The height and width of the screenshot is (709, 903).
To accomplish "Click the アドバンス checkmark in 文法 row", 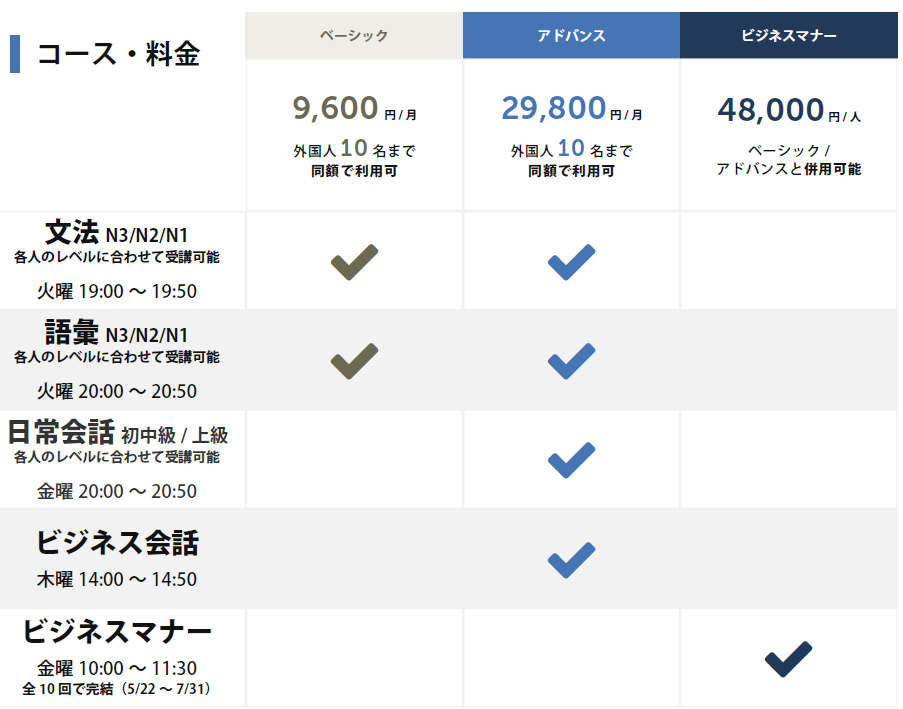I will click(571, 262).
